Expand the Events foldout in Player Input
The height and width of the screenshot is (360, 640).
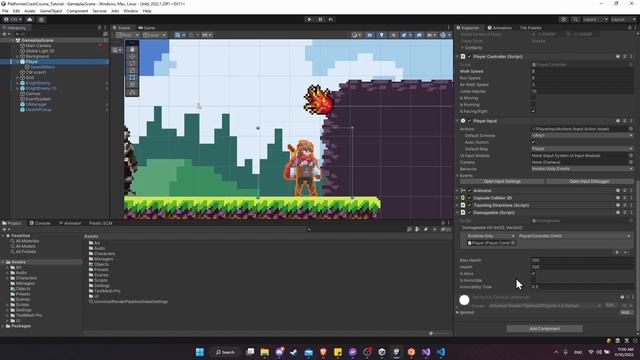tap(458, 176)
